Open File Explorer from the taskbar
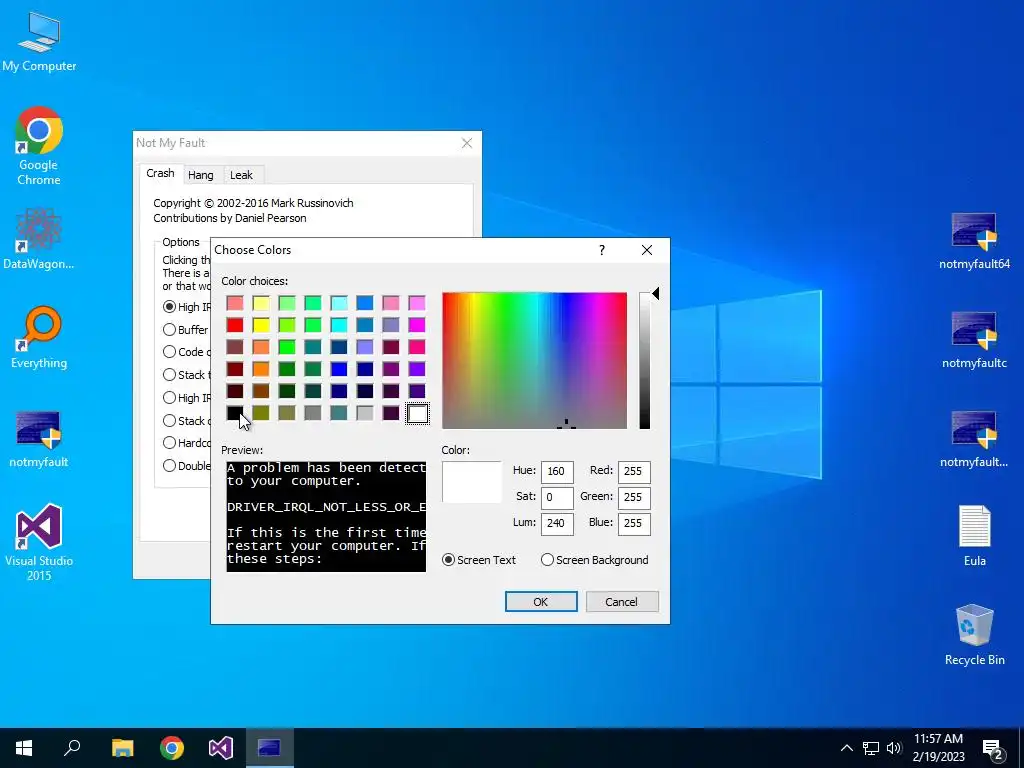The width and height of the screenshot is (1024, 768). click(x=122, y=748)
